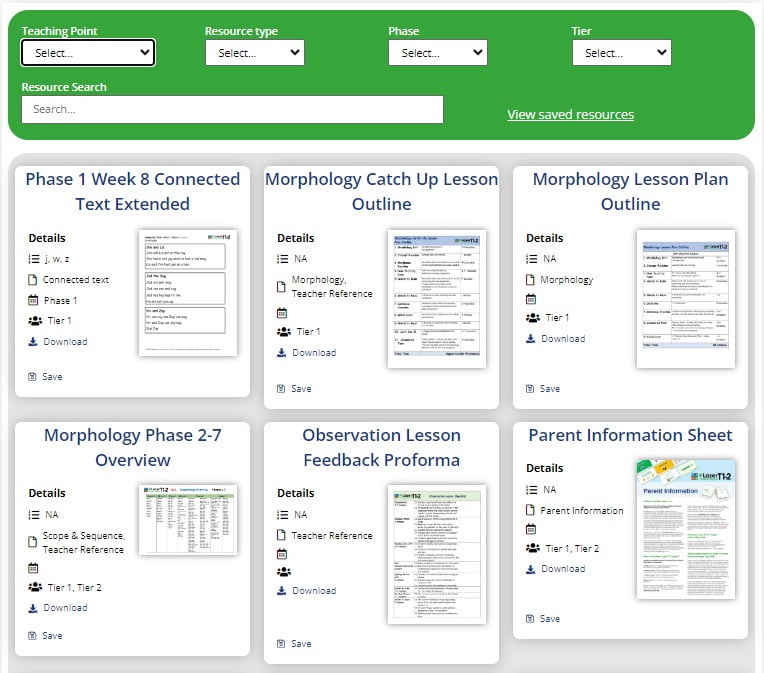Click download icon for Parent Information Sheet
This screenshot has height=673, width=764.
[x=531, y=569]
